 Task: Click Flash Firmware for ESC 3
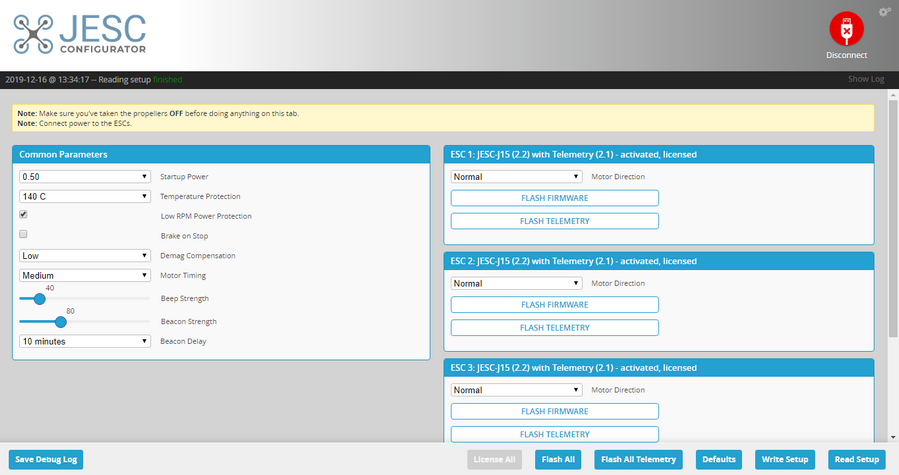(554, 411)
